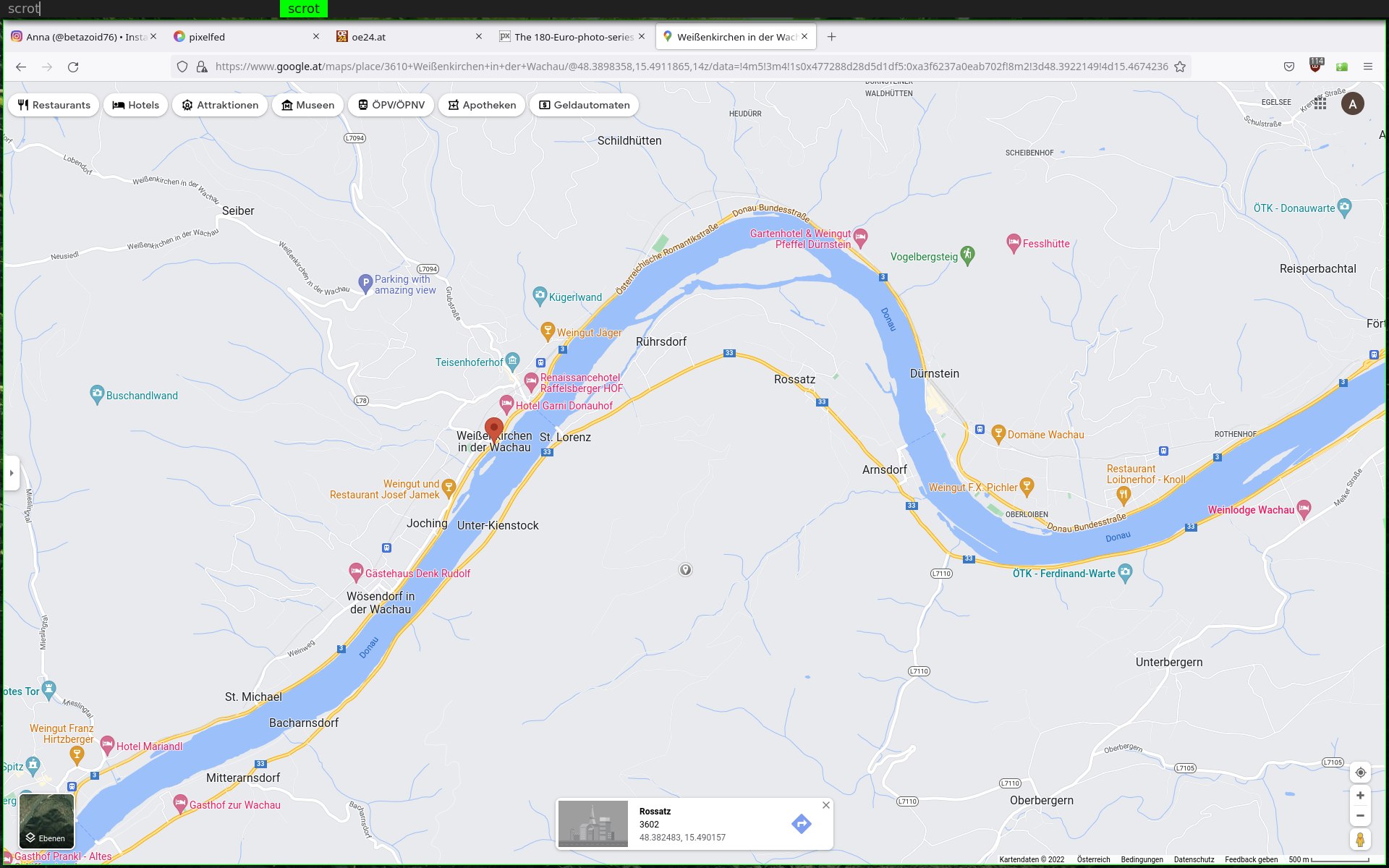
Task: Open the Teisenhoferhof museum marker
Action: click(x=513, y=360)
